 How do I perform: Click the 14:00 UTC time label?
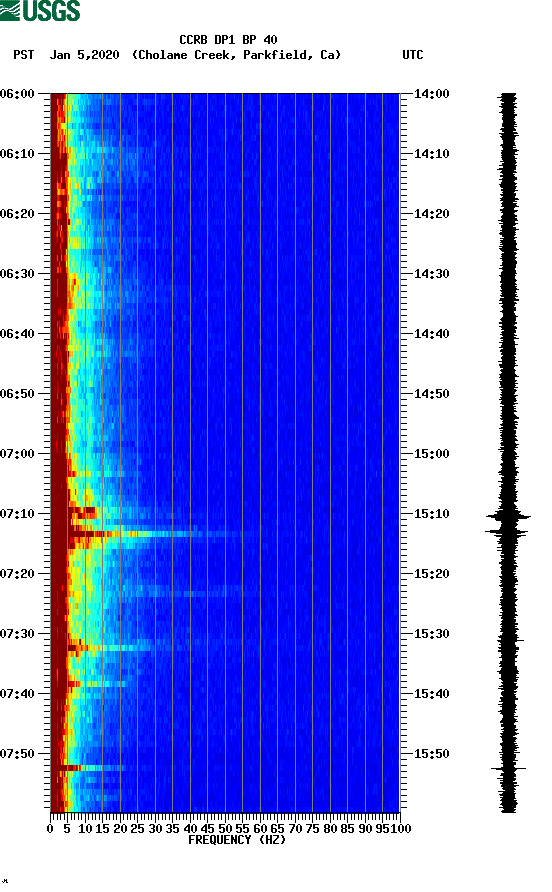pyautogui.click(x=431, y=94)
